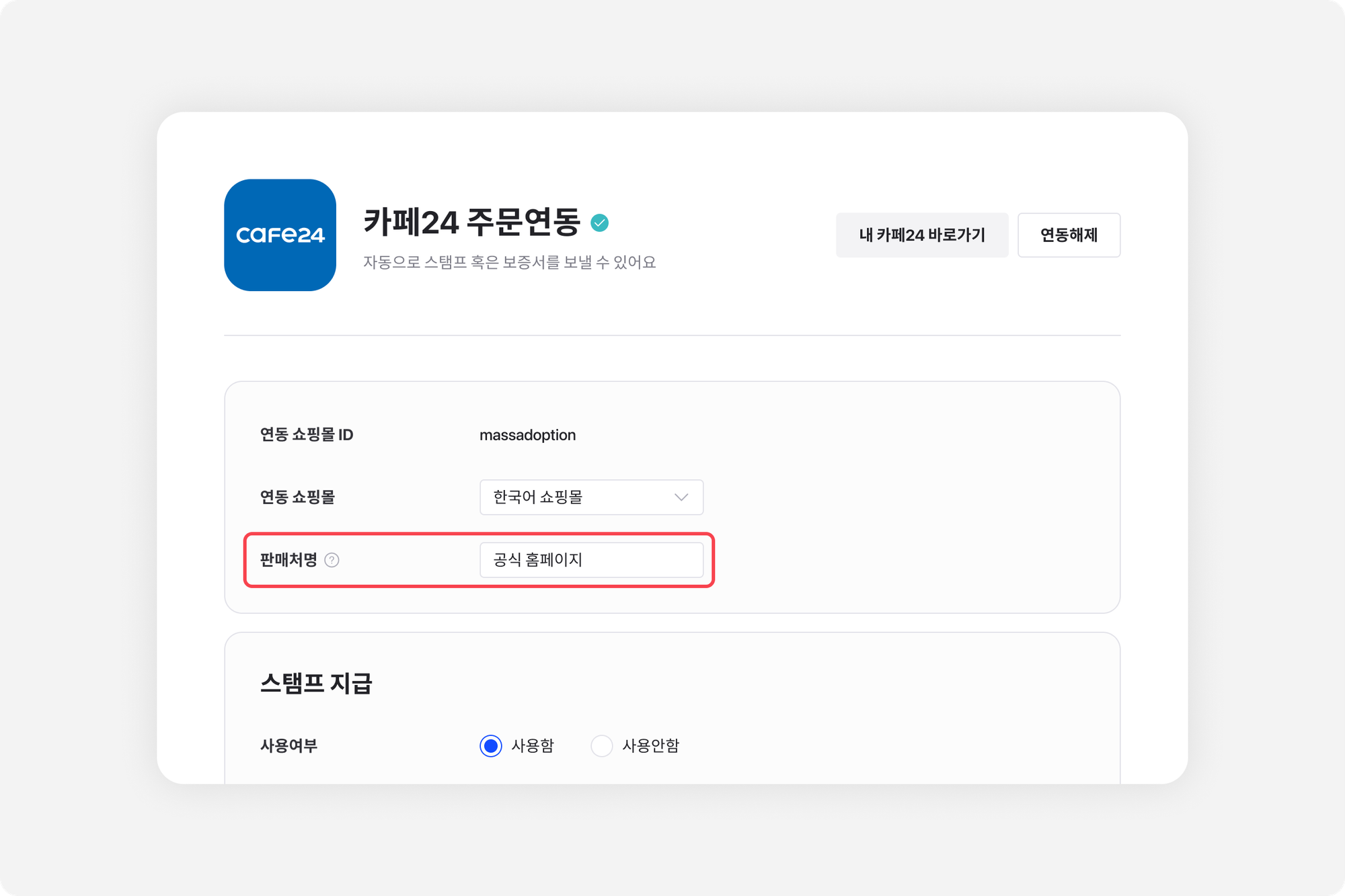The image size is (1345, 896).
Task: Choose the 사용안함 radio button
Action: pos(601,745)
